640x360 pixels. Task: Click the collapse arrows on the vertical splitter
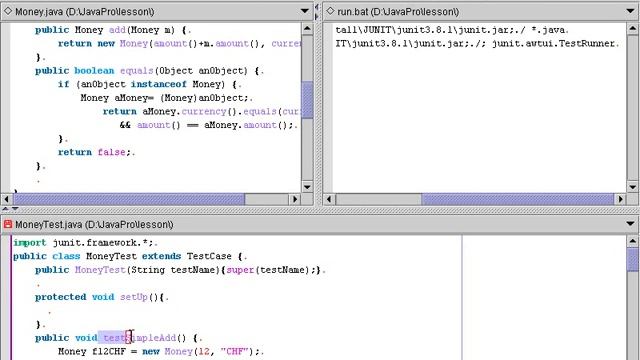(x=318, y=11)
